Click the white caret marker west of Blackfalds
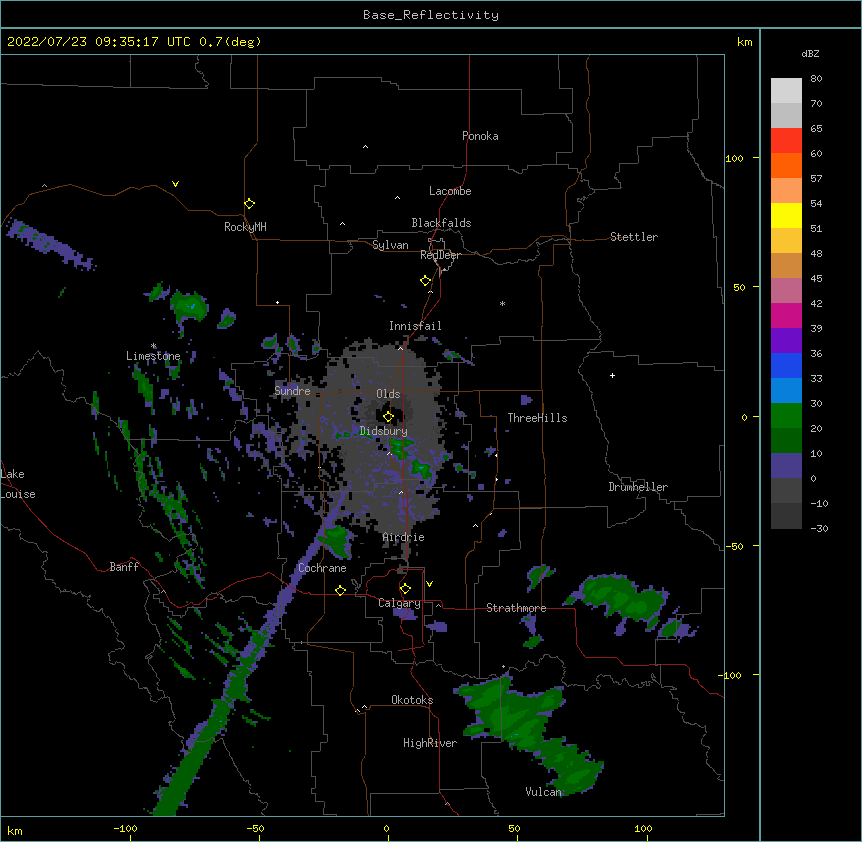 342,224
